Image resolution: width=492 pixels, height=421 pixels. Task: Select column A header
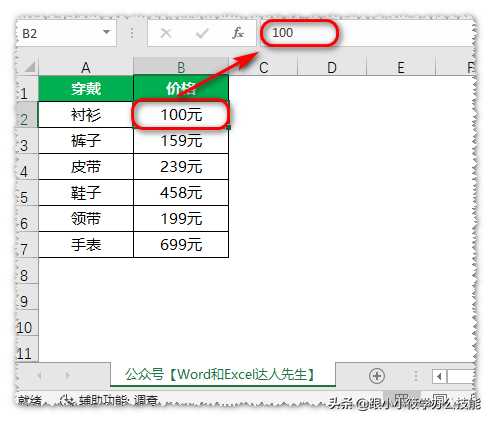pos(86,67)
